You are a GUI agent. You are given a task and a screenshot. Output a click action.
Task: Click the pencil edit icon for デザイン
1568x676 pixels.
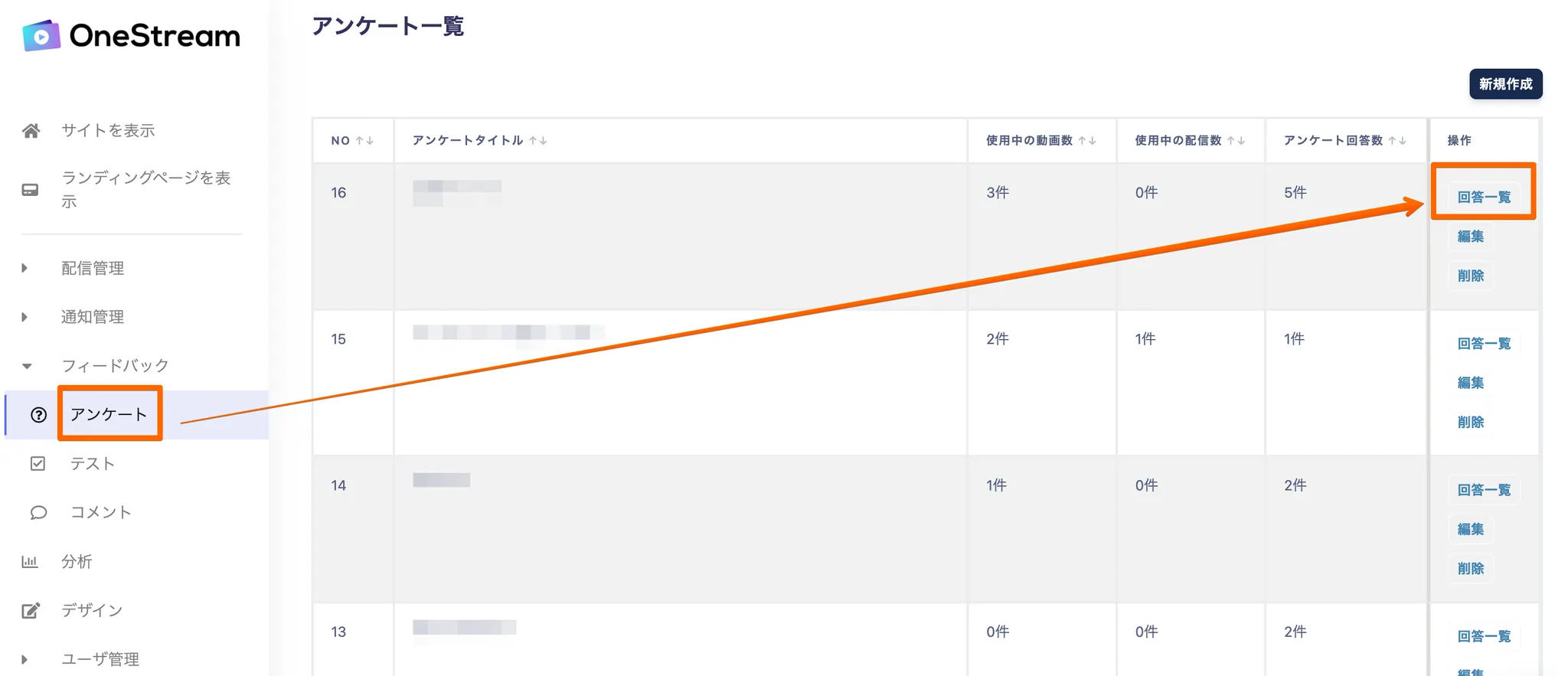coord(31,611)
